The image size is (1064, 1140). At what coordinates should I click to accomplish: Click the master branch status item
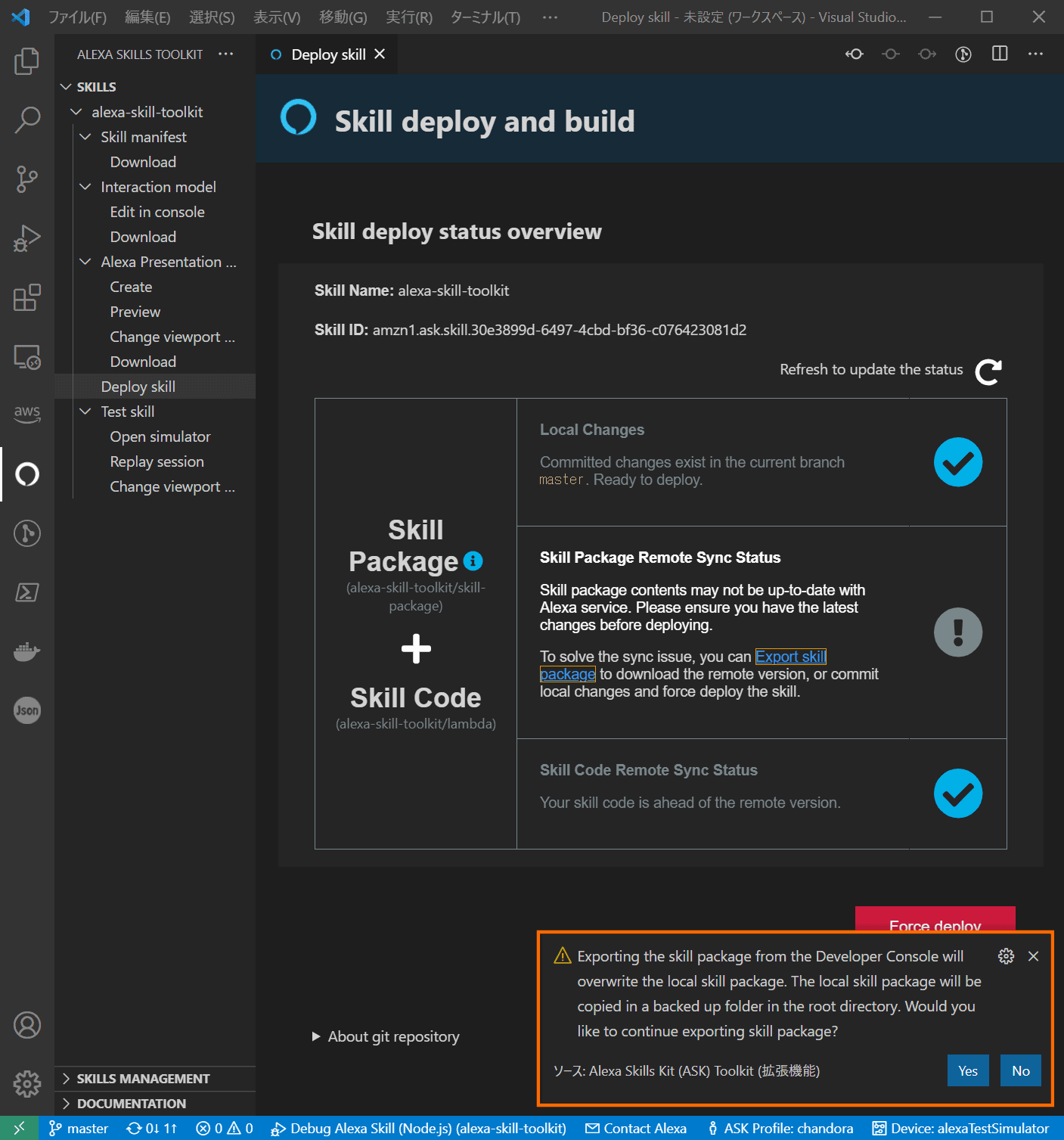79,1128
